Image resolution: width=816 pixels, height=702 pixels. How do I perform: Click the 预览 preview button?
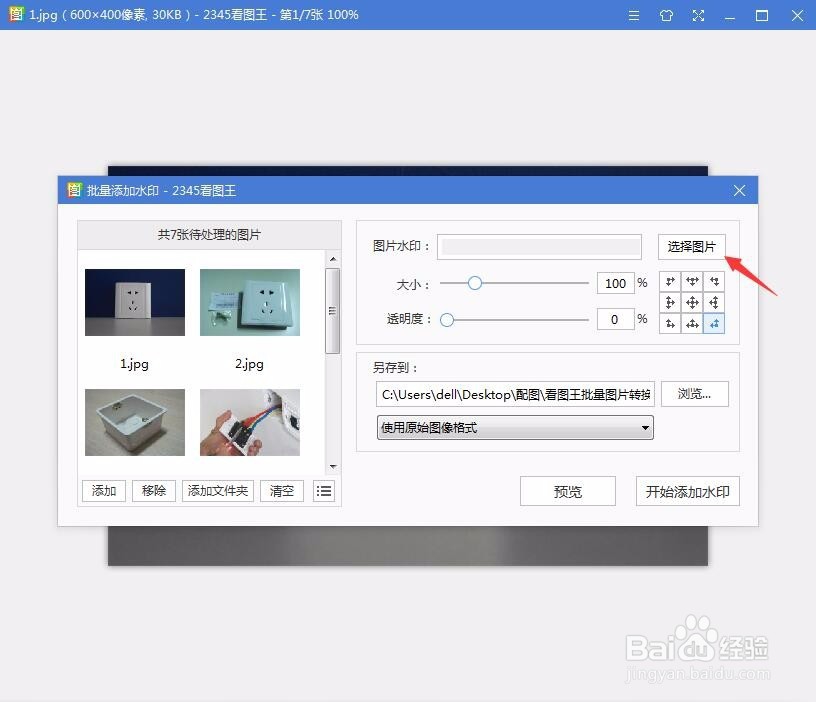tap(568, 491)
